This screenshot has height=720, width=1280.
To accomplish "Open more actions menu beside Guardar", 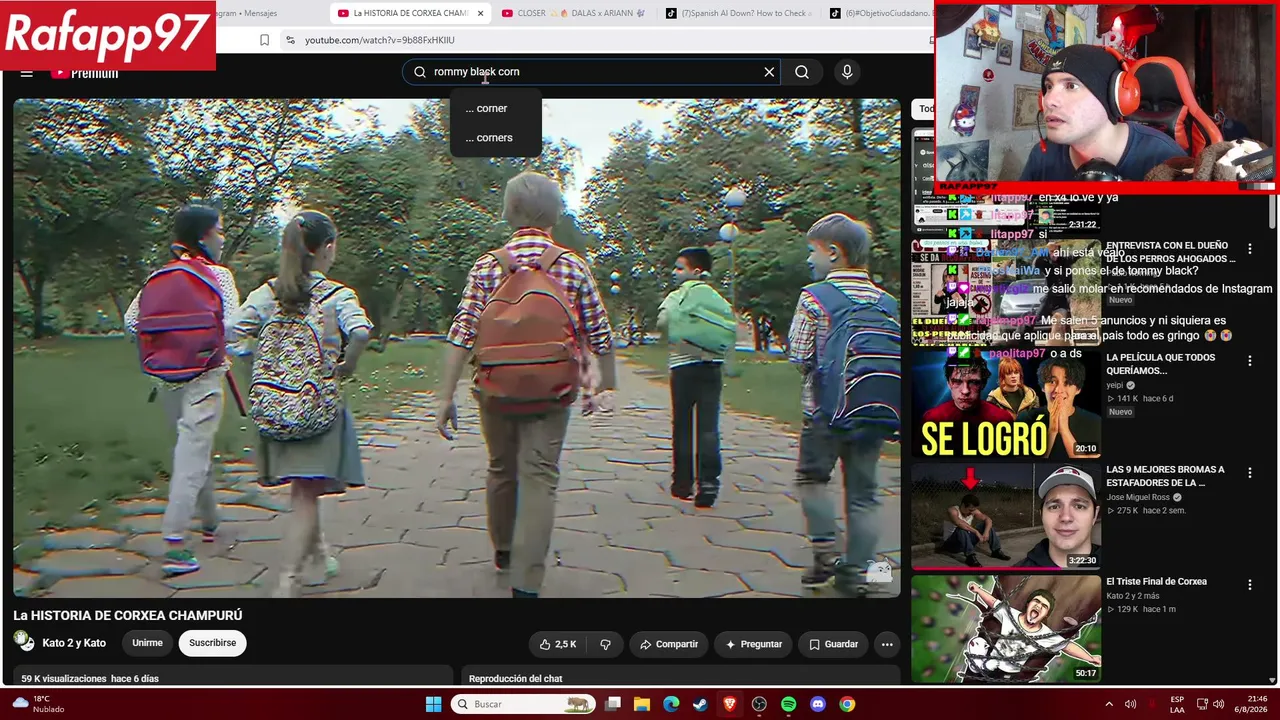I will pyautogui.click(x=887, y=644).
